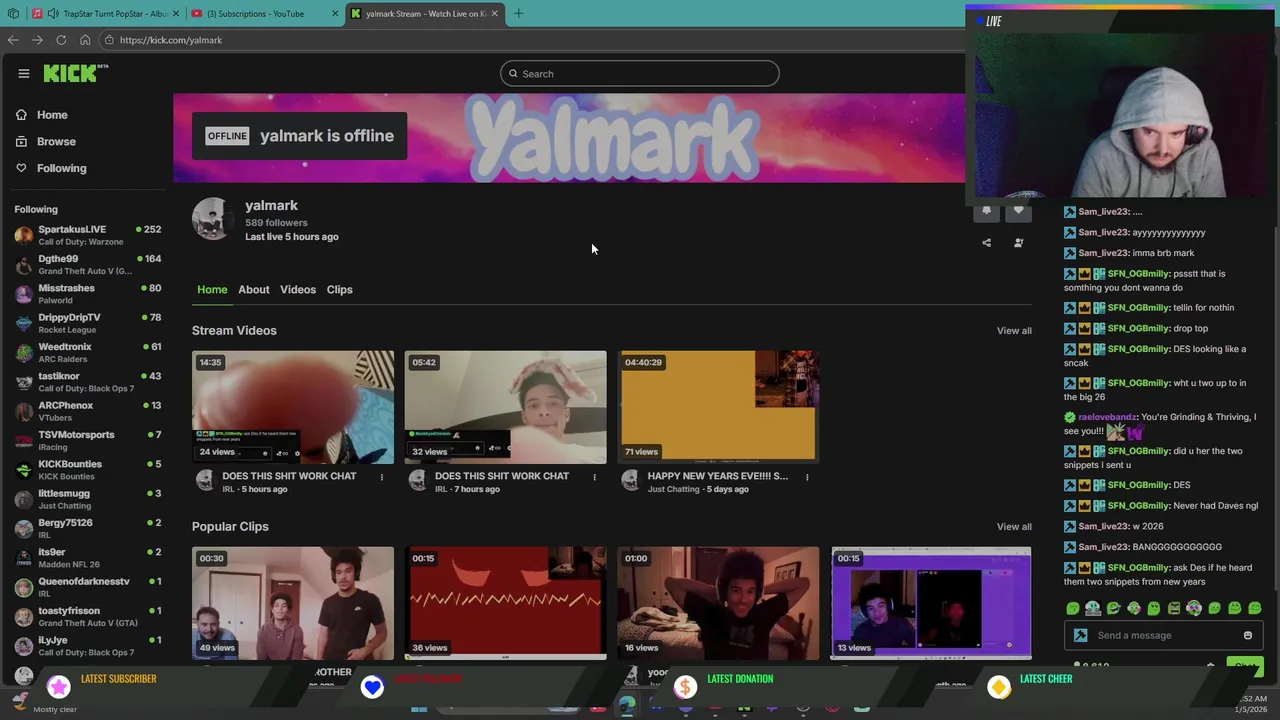The width and height of the screenshot is (1280, 720).
Task: Click the notification bell for yalmark
Action: coord(986,210)
